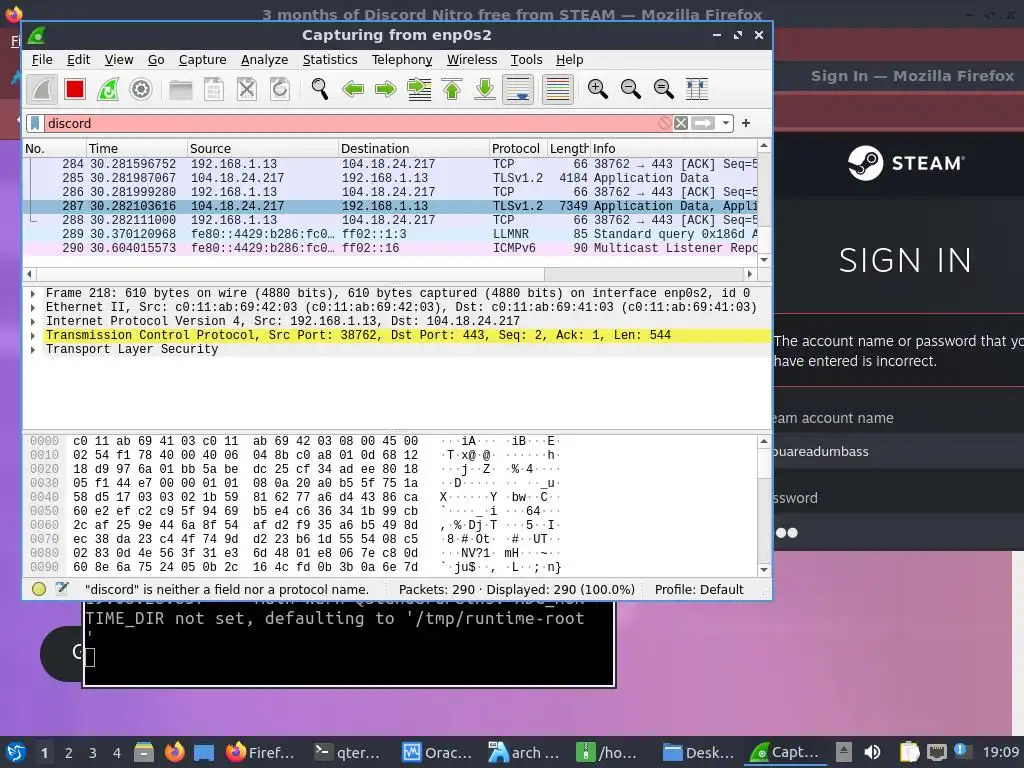
Task: Sort by the Destination column header
Action: click(x=413, y=148)
